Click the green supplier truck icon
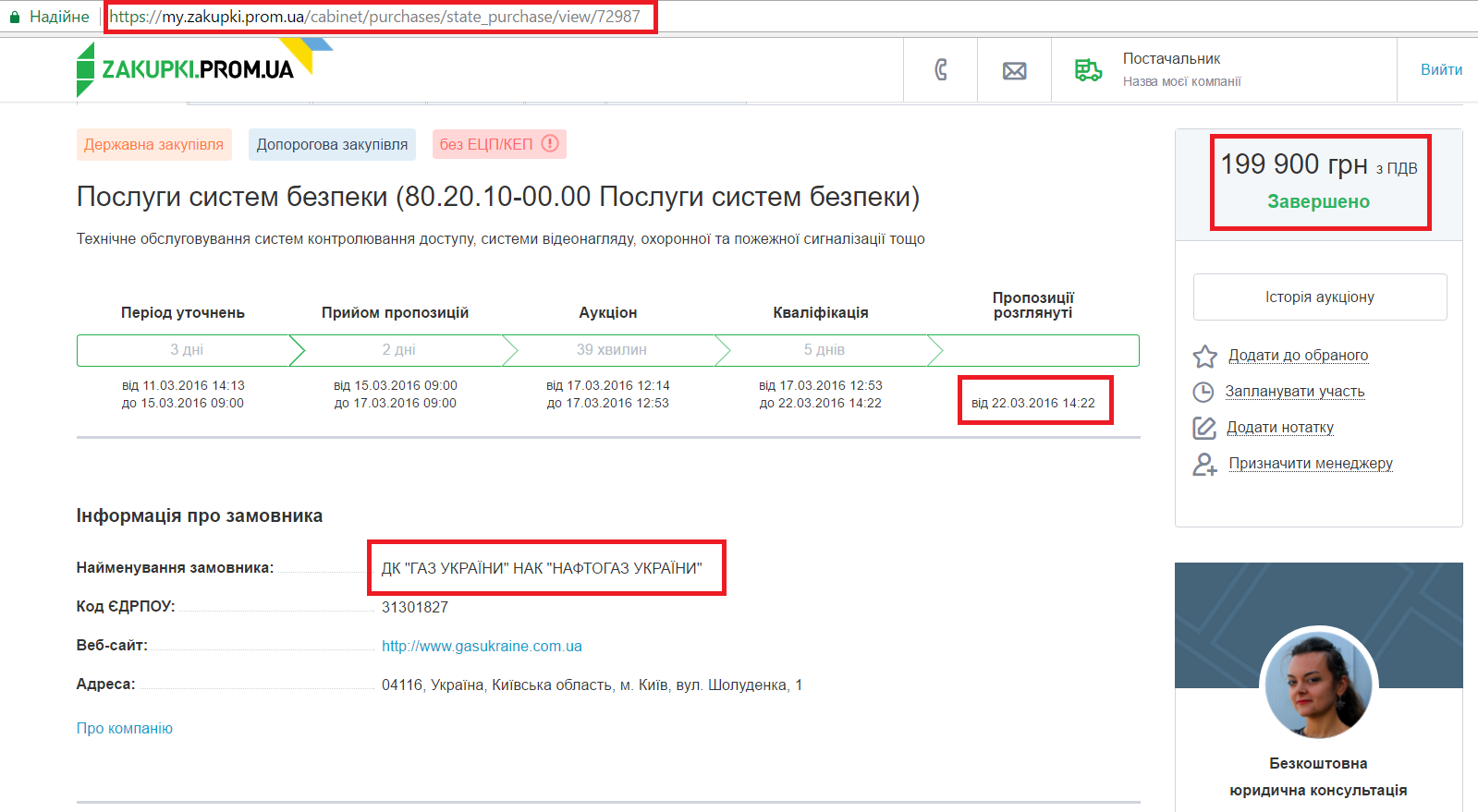Image resolution: width=1478 pixels, height=812 pixels. (x=1088, y=70)
